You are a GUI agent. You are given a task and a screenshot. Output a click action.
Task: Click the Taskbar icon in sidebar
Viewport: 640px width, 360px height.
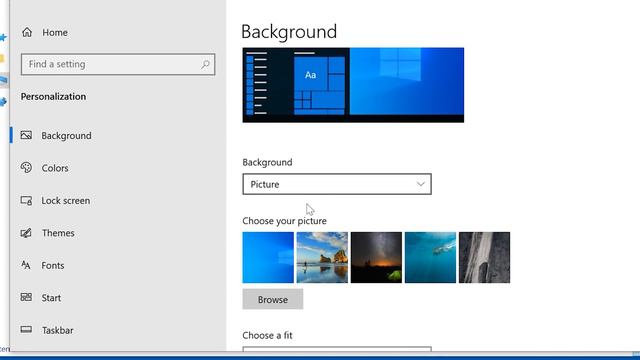click(x=26, y=329)
